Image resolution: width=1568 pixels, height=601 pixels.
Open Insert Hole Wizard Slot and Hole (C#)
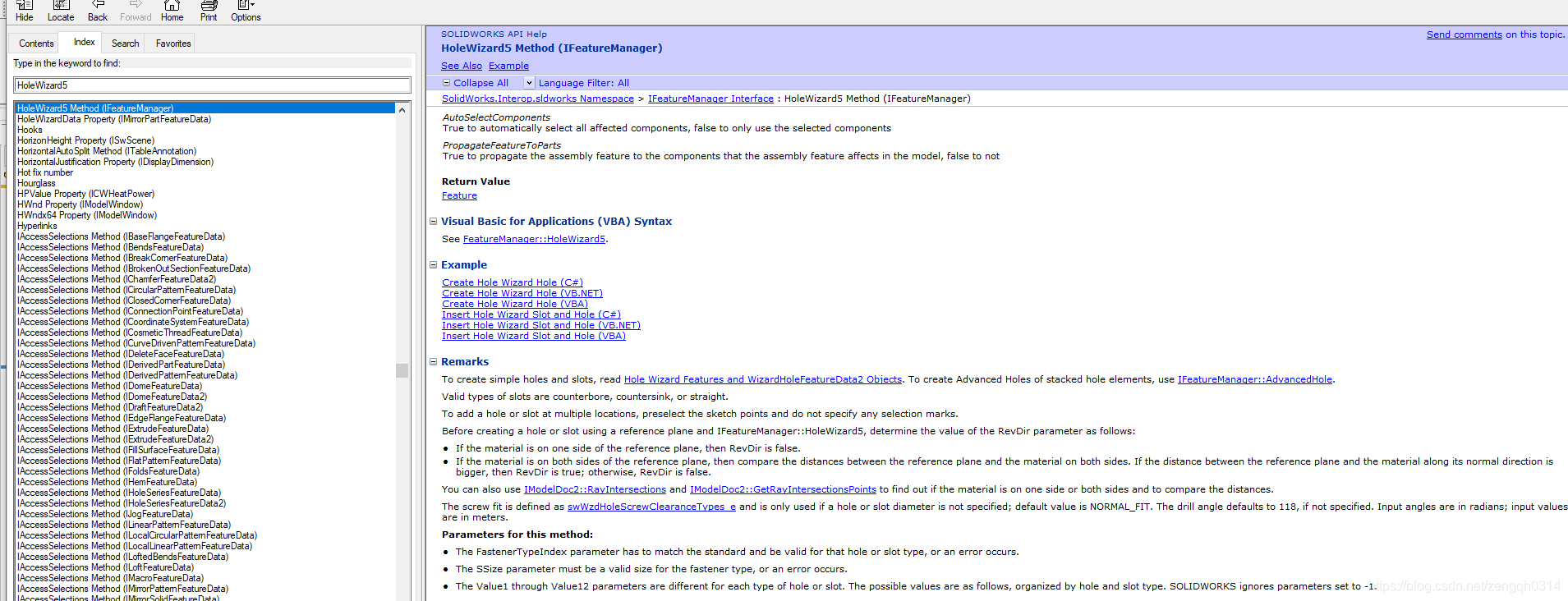pyautogui.click(x=531, y=314)
